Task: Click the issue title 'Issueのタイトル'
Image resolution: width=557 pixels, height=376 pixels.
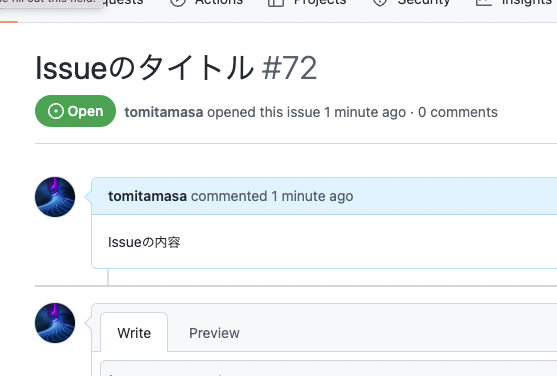Action: click(x=145, y=68)
